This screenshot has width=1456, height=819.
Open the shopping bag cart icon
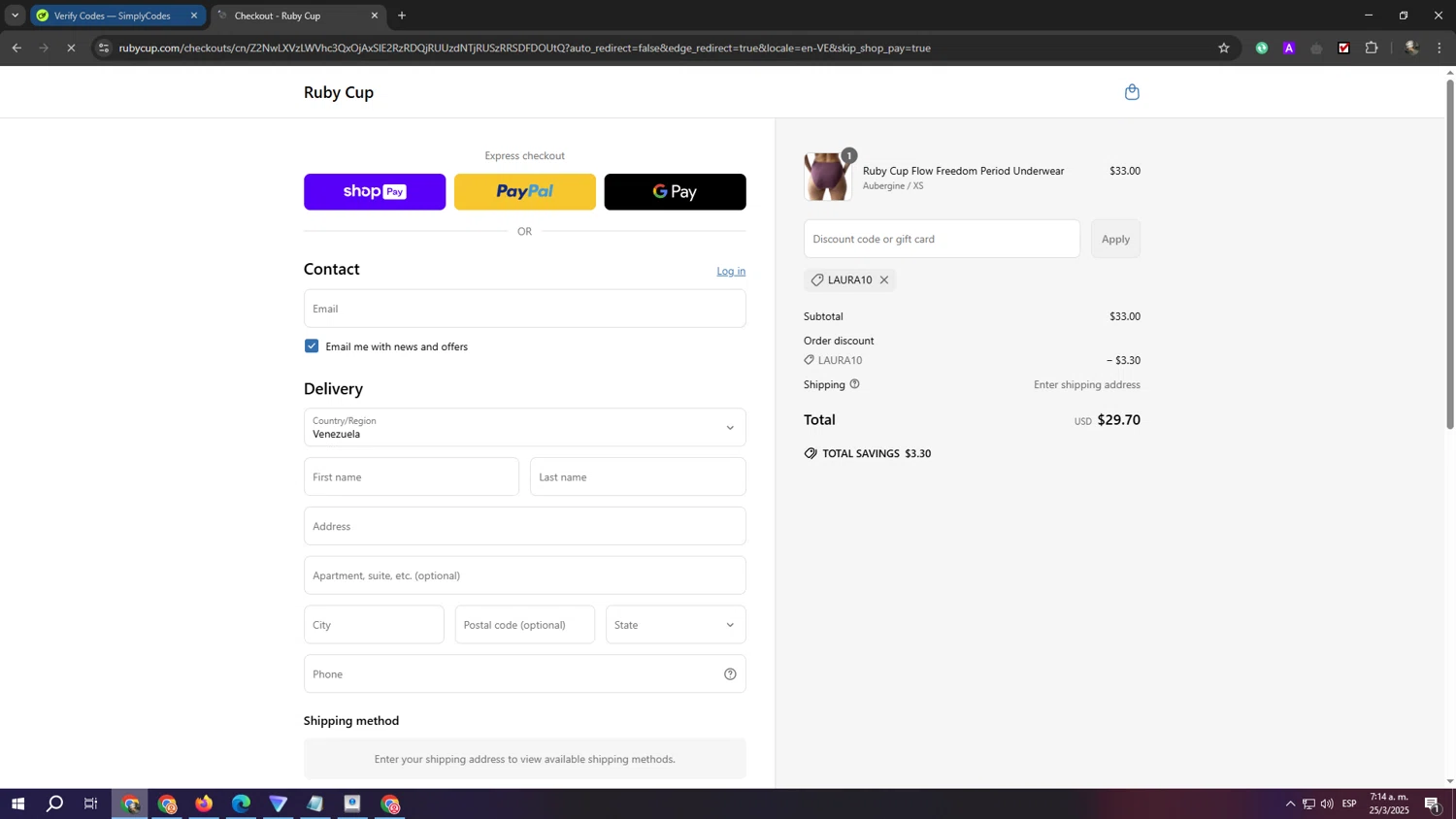pos(1132,92)
